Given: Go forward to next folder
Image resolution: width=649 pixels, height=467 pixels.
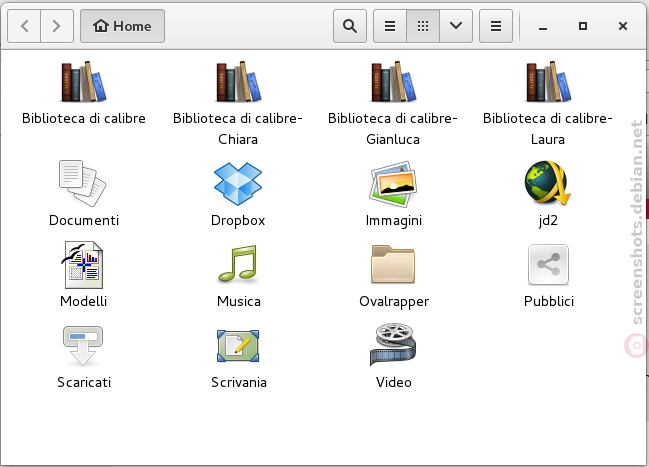Looking at the screenshot, I should pyautogui.click(x=57, y=26).
